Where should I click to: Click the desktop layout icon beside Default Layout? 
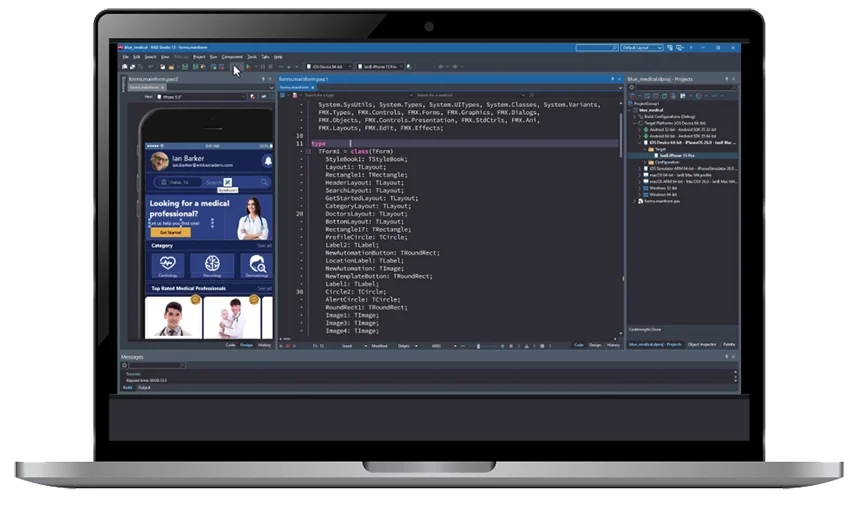[x=670, y=48]
